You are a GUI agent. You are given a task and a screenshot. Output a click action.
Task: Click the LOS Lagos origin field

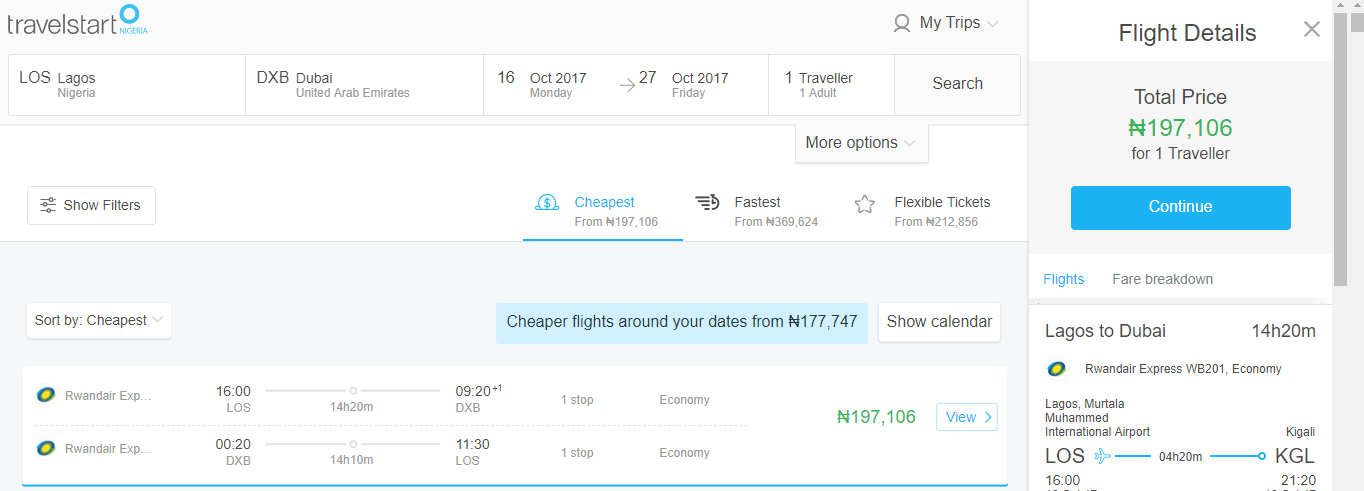pos(127,85)
